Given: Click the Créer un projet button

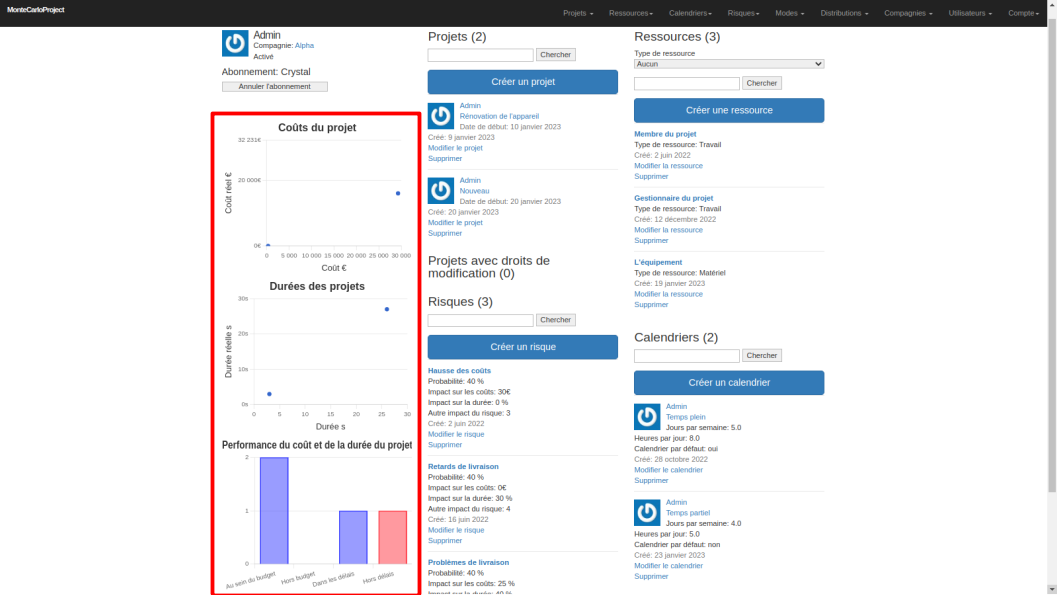Looking at the screenshot, I should [x=523, y=82].
